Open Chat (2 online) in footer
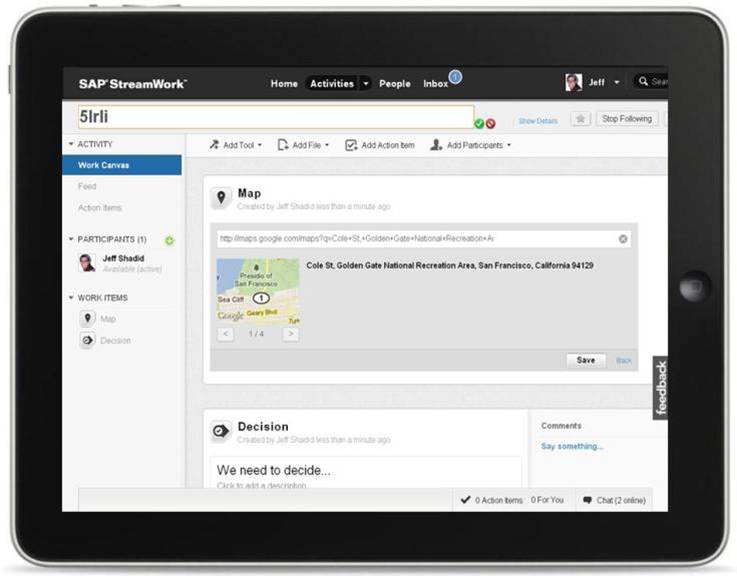The image size is (737, 576). pyautogui.click(x=615, y=500)
